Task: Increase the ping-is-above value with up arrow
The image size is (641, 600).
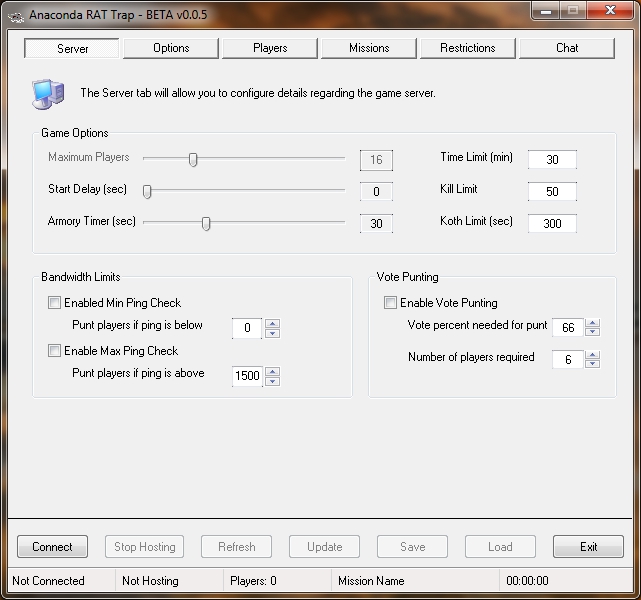Action: click(x=272, y=371)
